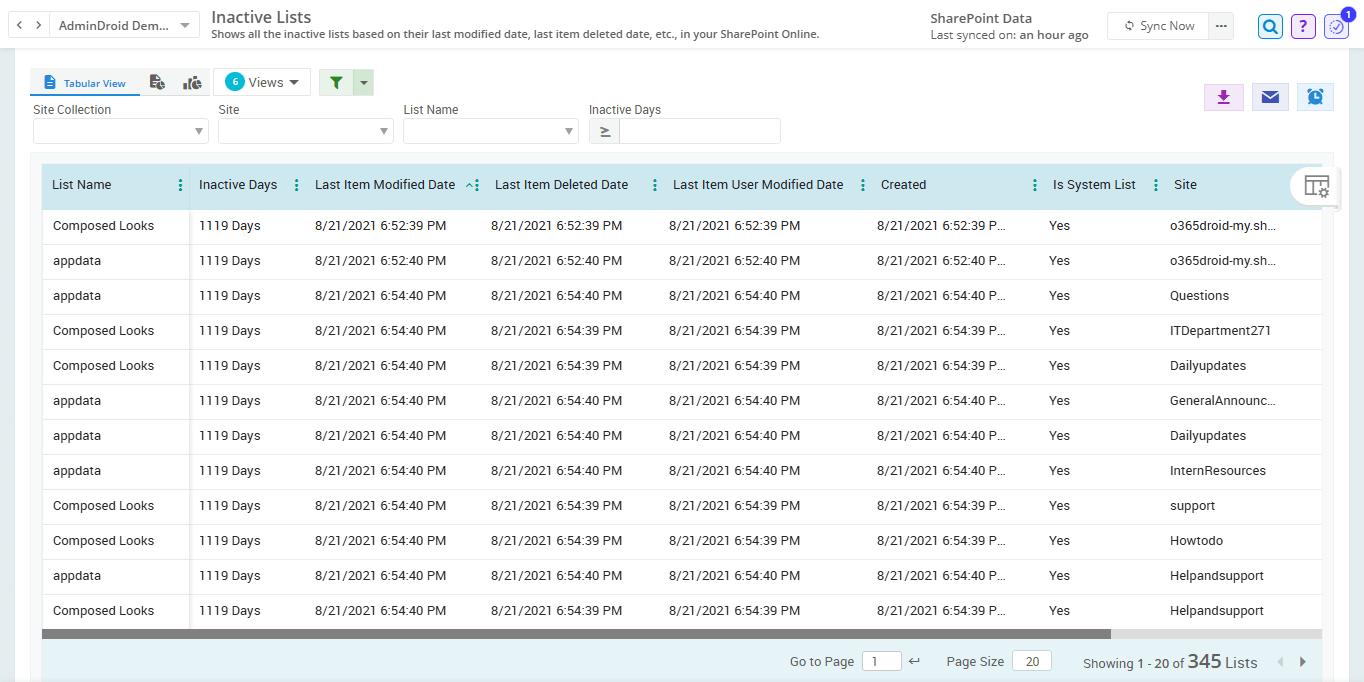Click the notifications icon showing 1 alert
Viewport: 1364px width, 682px height.
[1336, 25]
